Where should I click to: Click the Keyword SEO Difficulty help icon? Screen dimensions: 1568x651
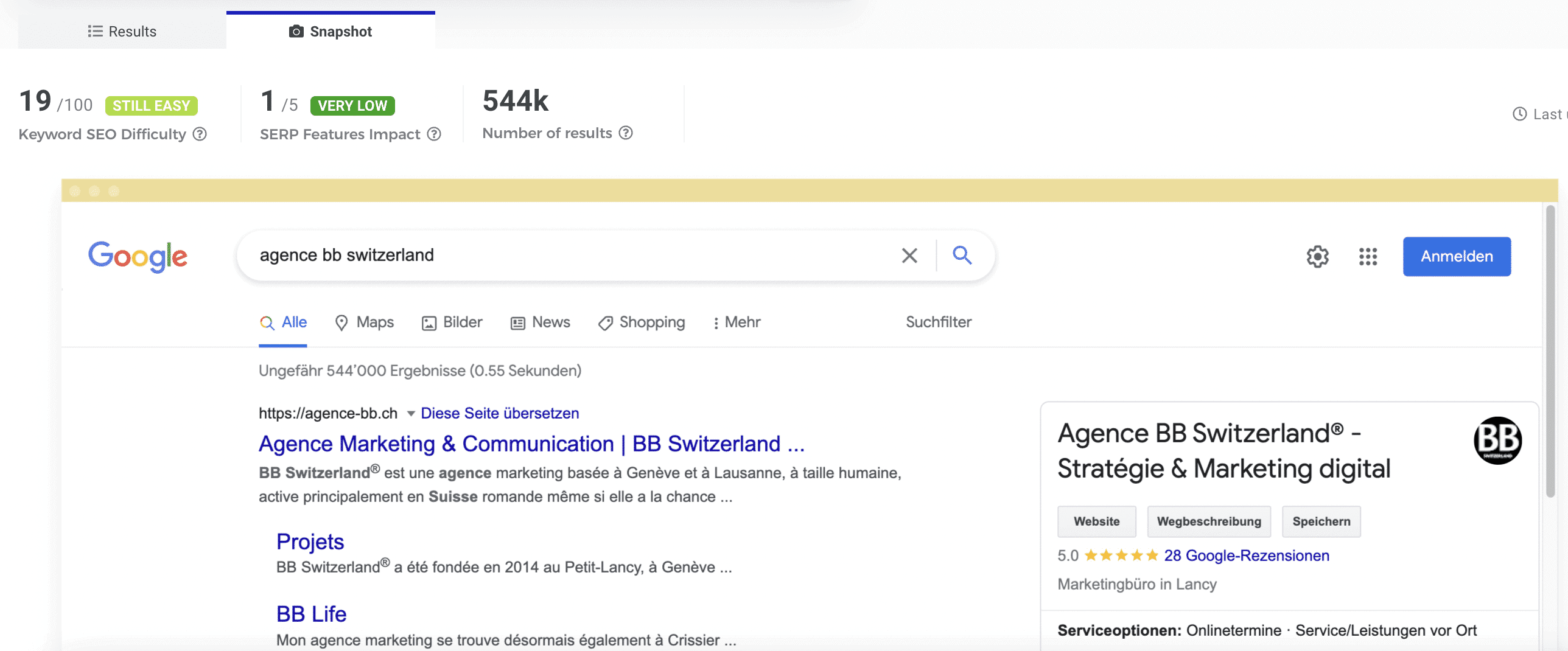pyautogui.click(x=200, y=134)
